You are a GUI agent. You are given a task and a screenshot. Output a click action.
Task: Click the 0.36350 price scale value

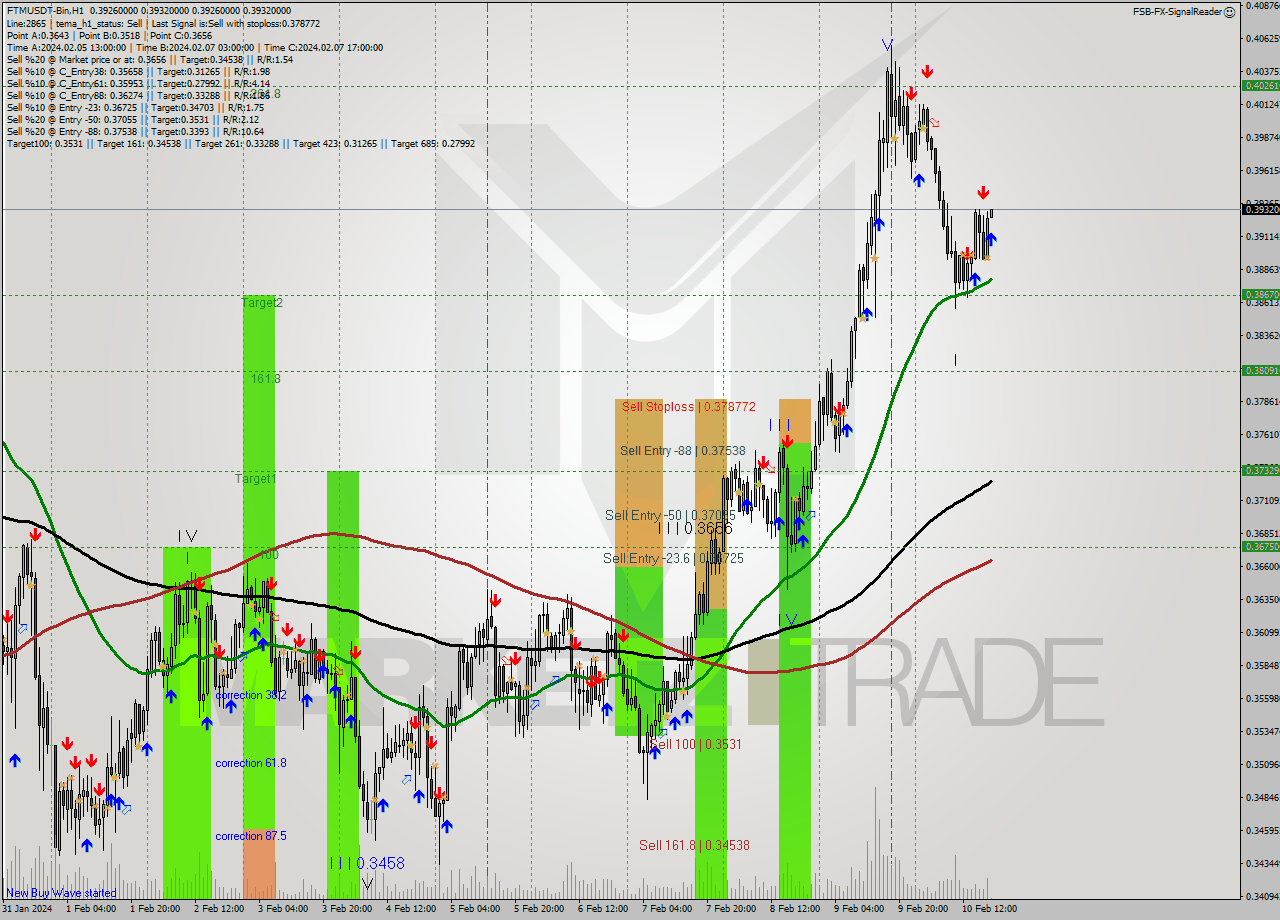click(1261, 599)
